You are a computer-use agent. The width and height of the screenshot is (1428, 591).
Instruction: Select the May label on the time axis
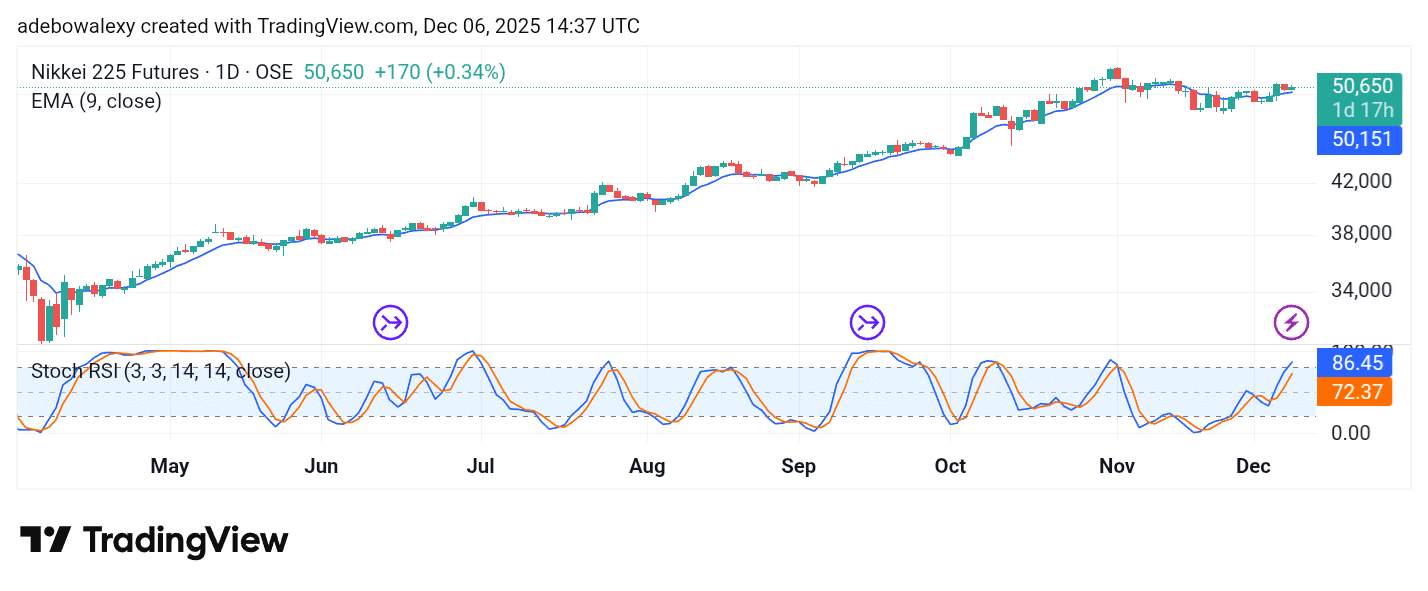click(169, 466)
